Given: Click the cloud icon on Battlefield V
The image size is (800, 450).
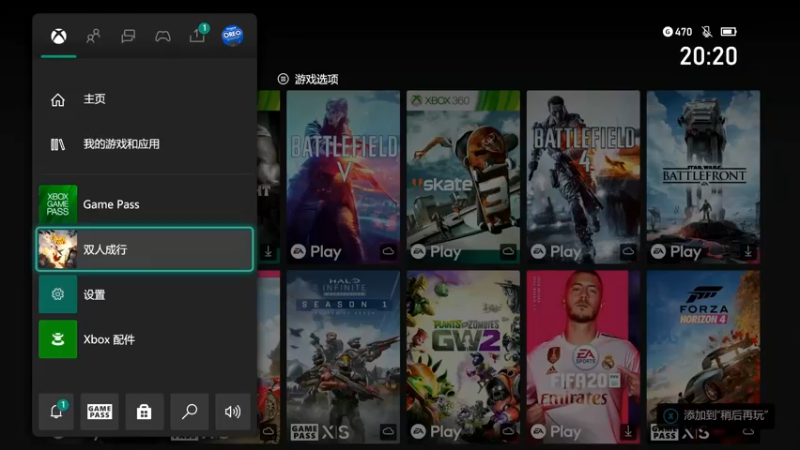Looking at the screenshot, I should [x=388, y=251].
